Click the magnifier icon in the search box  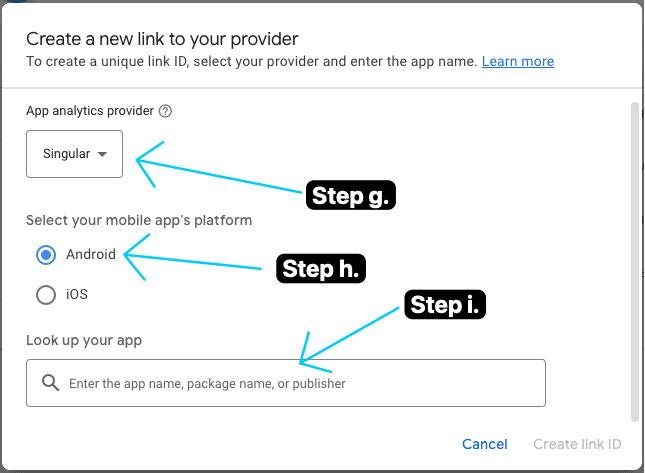(x=51, y=383)
